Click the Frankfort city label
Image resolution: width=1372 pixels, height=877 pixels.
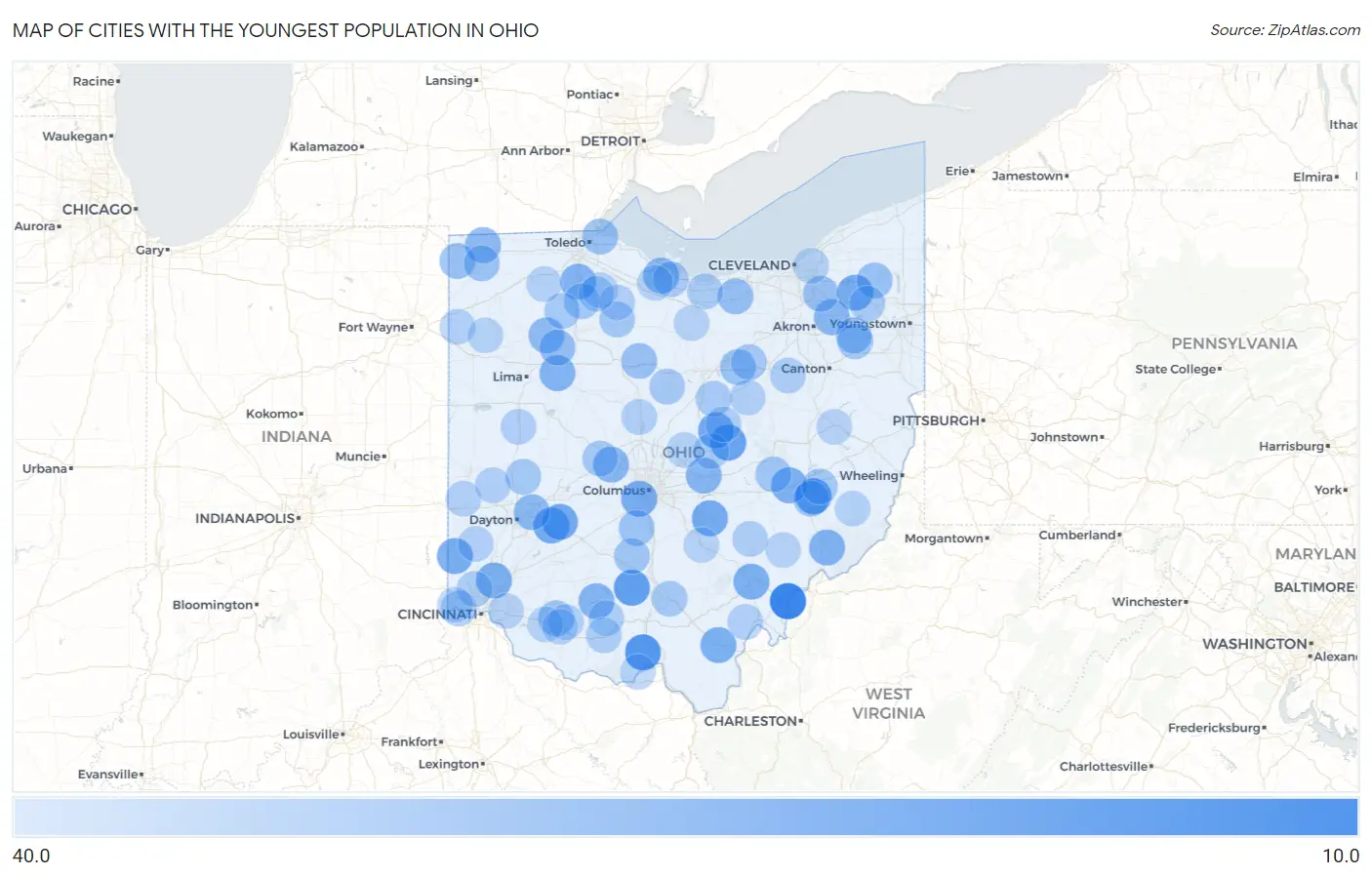tap(409, 742)
